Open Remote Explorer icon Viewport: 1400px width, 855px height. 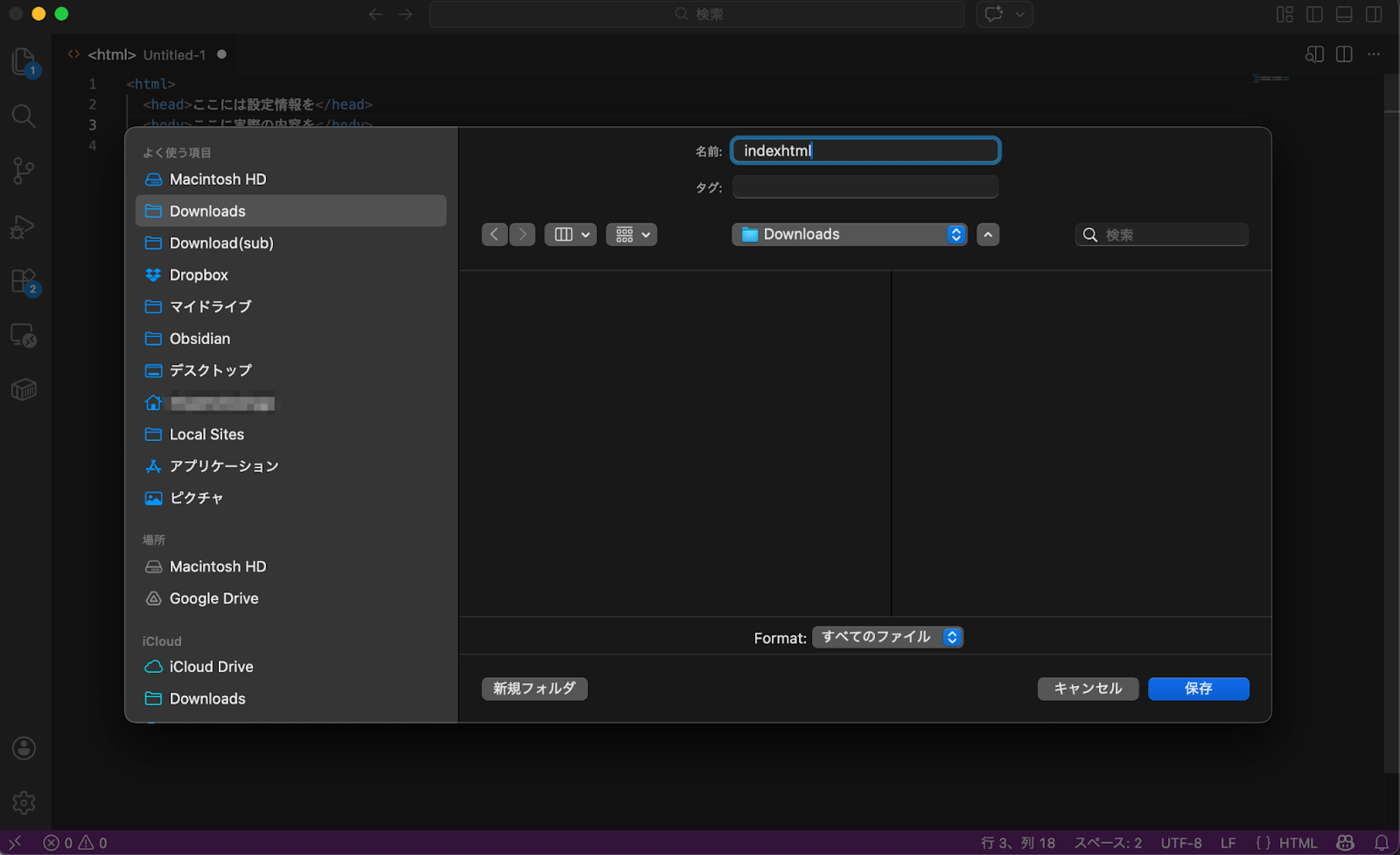coord(24,336)
